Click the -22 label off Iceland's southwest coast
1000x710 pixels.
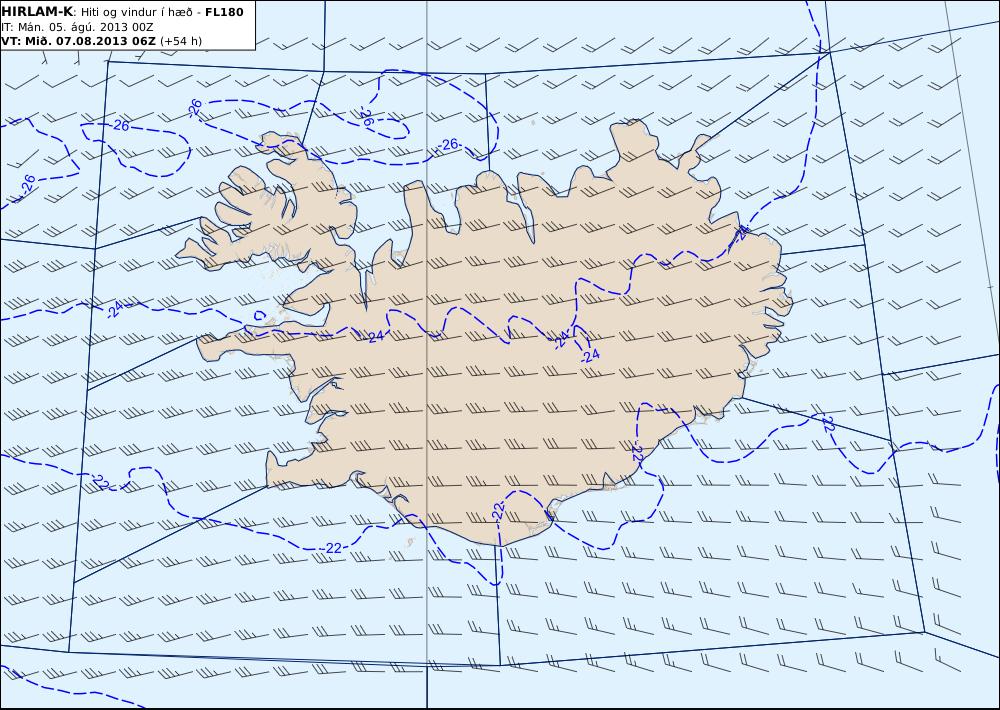331,548
